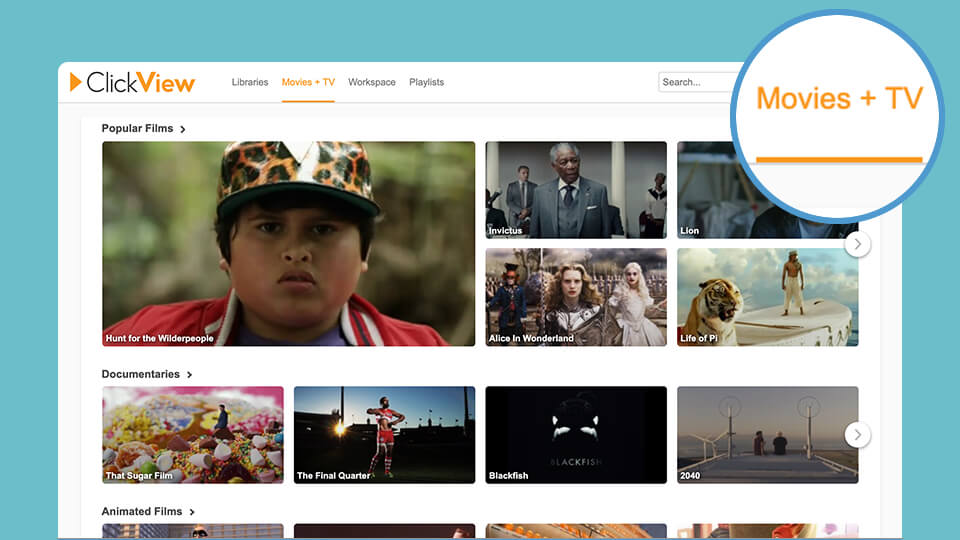960x540 pixels.
Task: Select The Final Quarter documentary
Action: pyautogui.click(x=384, y=434)
